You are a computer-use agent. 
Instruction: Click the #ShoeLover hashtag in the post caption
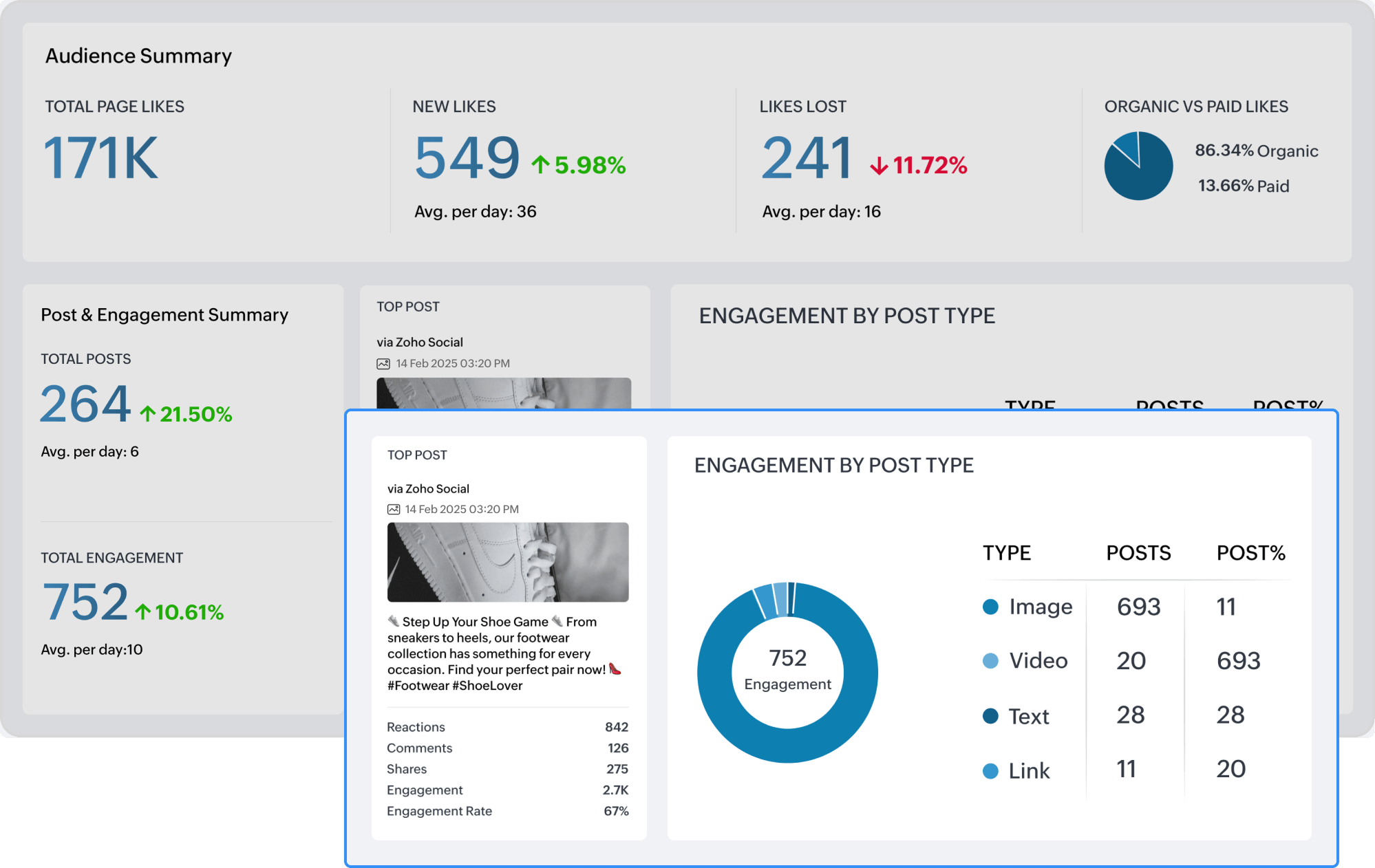487,685
